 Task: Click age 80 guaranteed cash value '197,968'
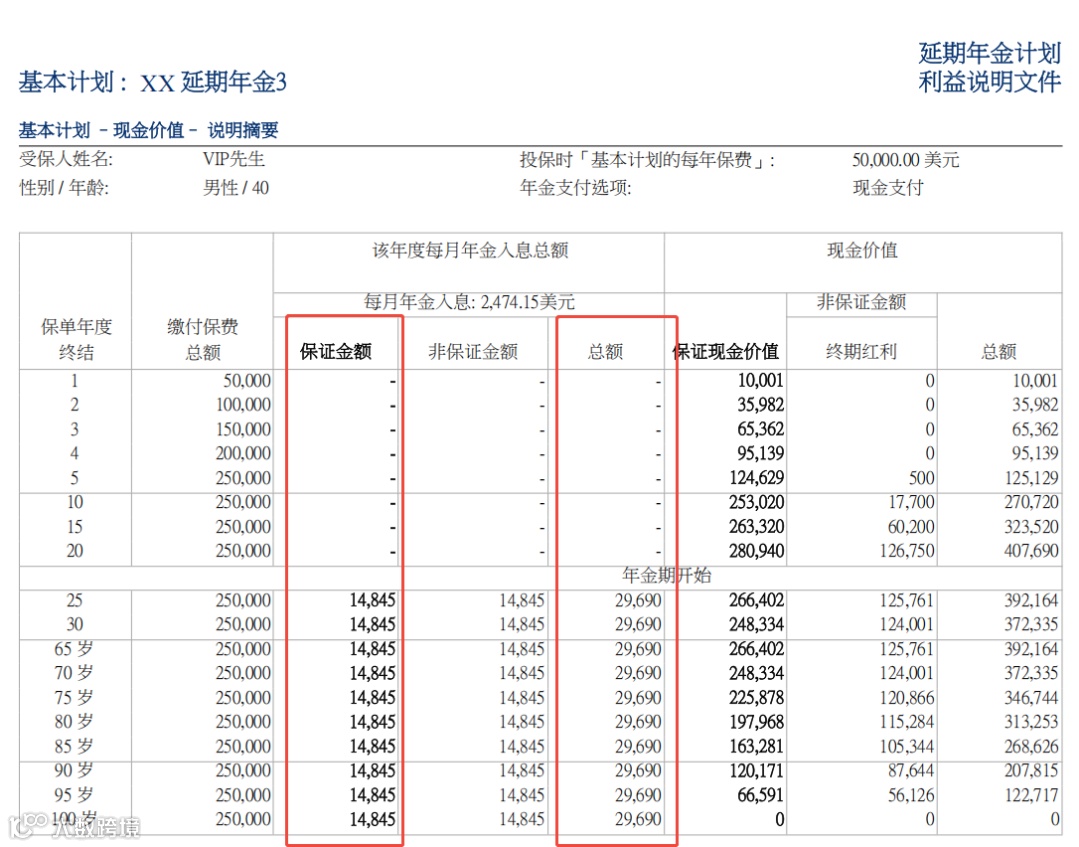pyautogui.click(x=756, y=722)
